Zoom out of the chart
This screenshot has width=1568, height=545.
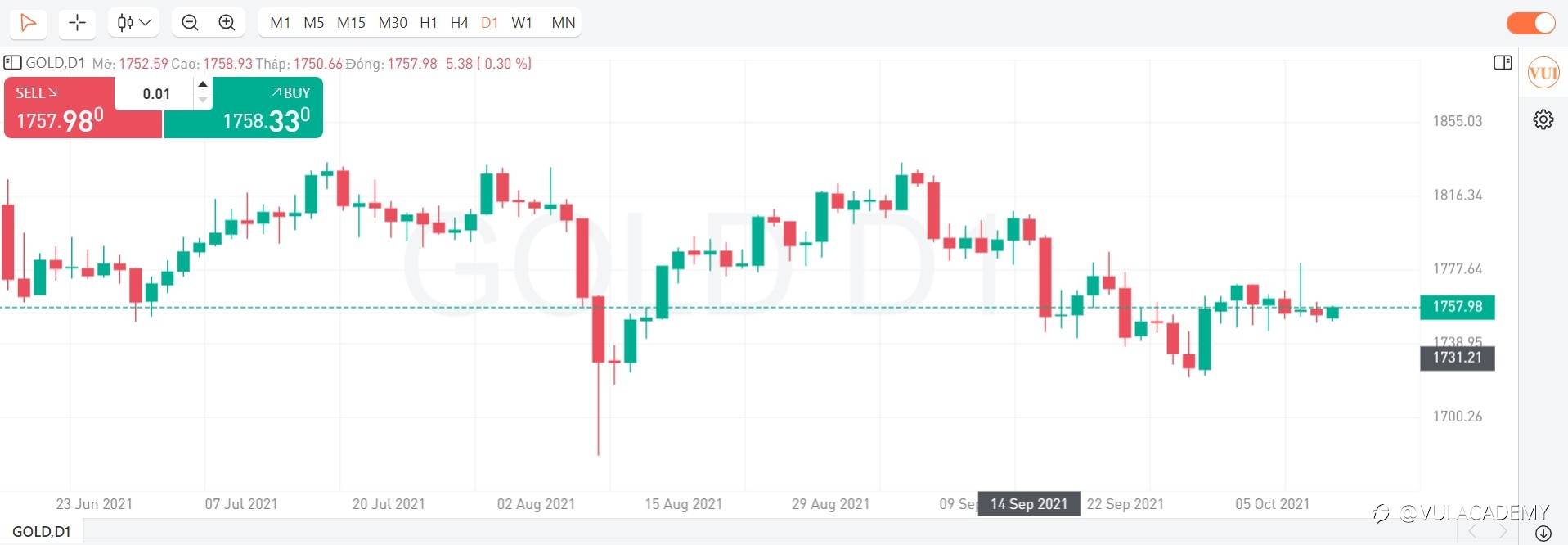(x=190, y=22)
